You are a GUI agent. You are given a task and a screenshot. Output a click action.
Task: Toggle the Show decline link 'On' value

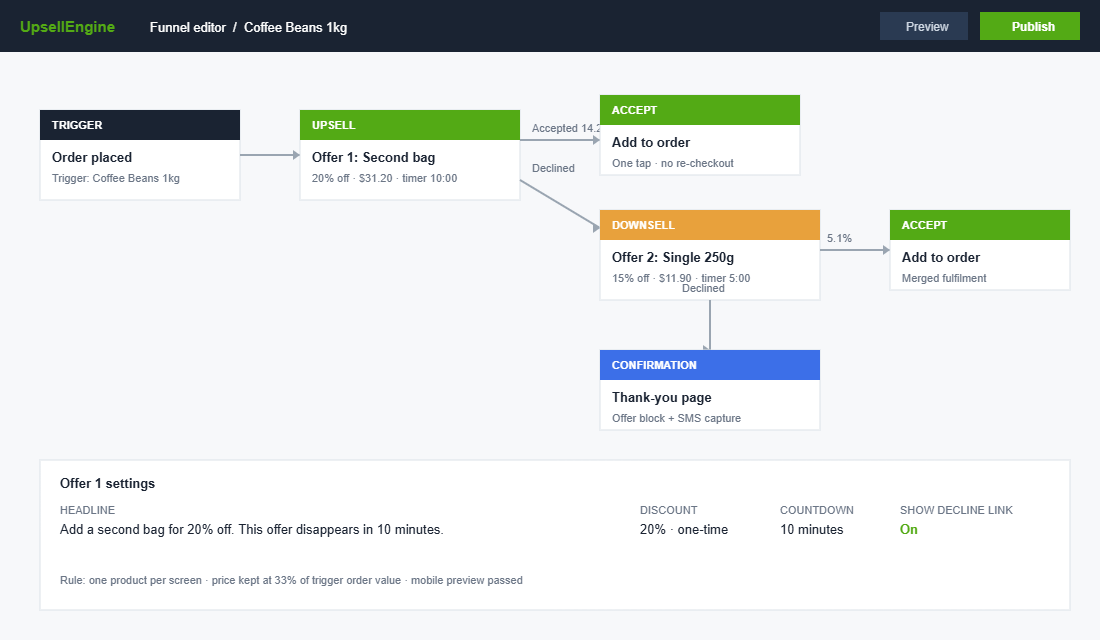[908, 530]
